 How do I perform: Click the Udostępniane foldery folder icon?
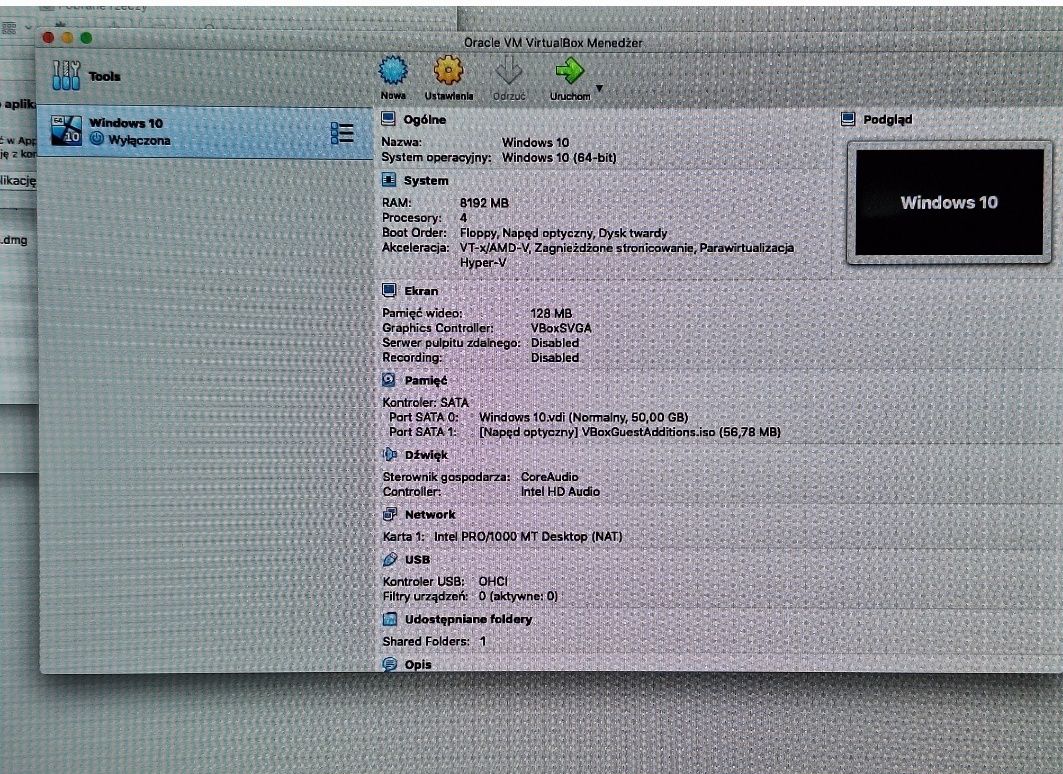pyautogui.click(x=390, y=618)
